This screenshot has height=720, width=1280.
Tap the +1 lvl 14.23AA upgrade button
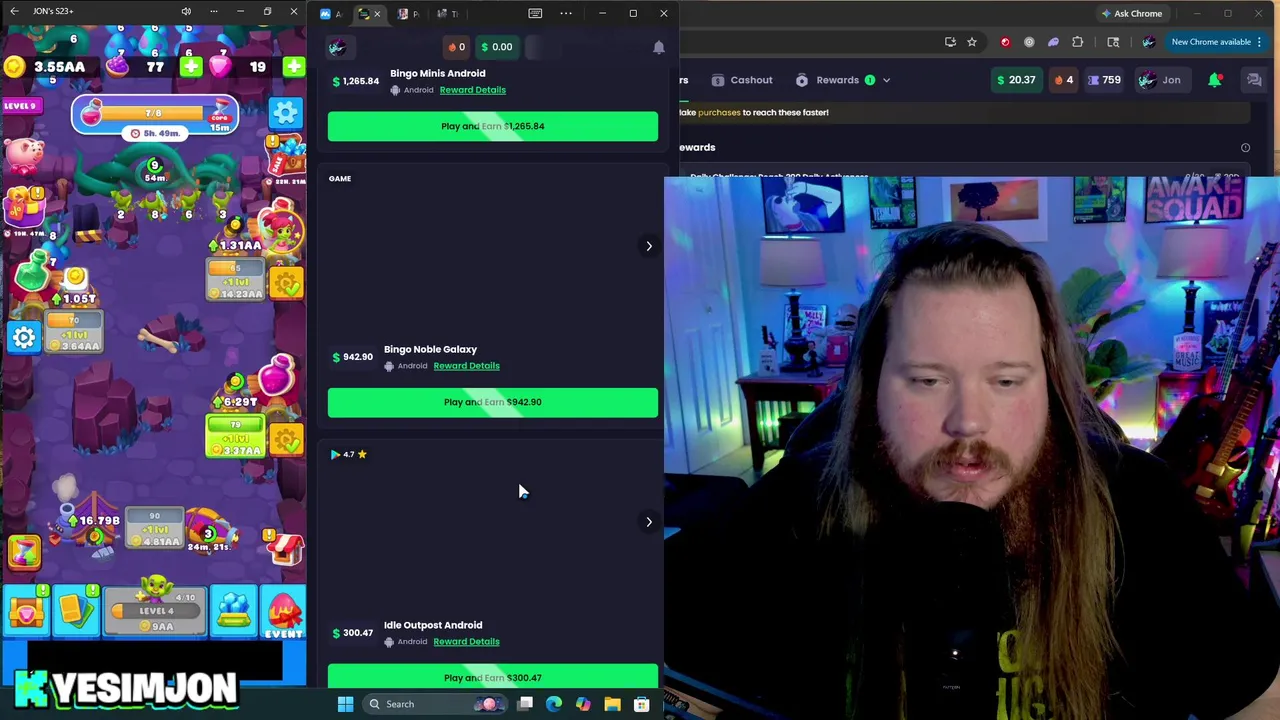[x=235, y=280]
